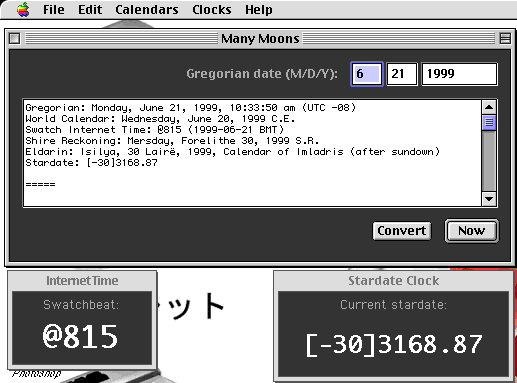Click the scroll up arrow in results

click(x=489, y=107)
